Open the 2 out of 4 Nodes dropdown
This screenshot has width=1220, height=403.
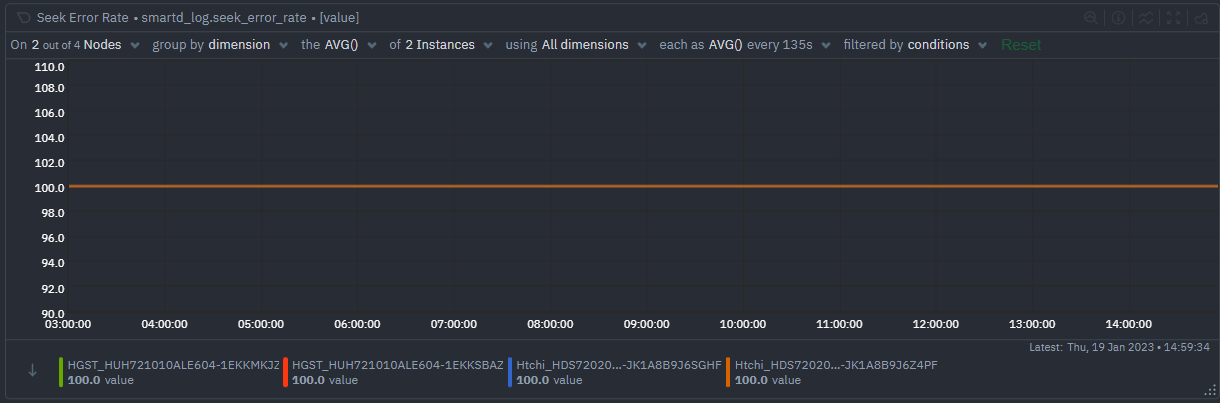(73, 45)
